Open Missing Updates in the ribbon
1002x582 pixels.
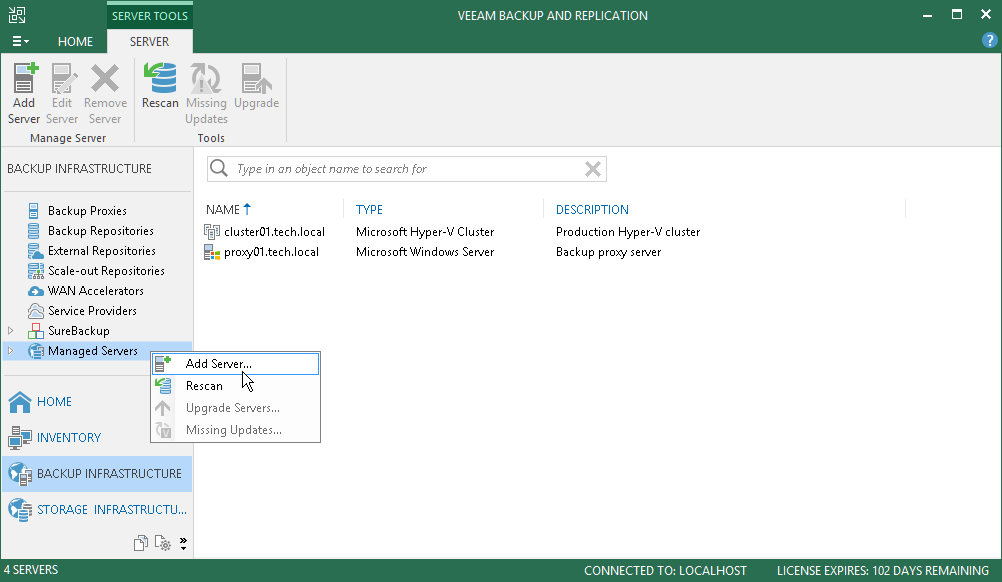(x=206, y=93)
